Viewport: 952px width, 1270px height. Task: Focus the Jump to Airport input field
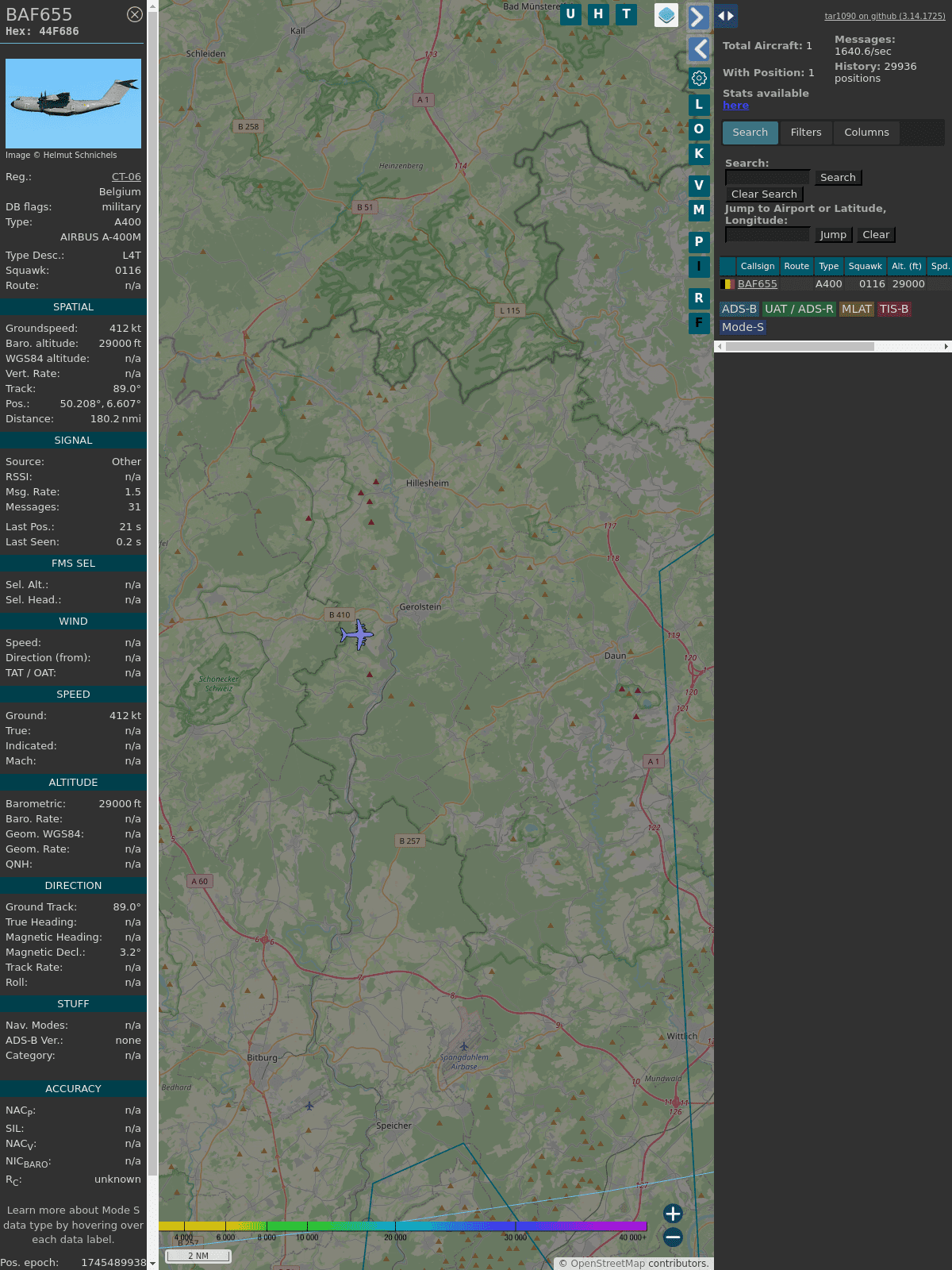pyautogui.click(x=767, y=235)
